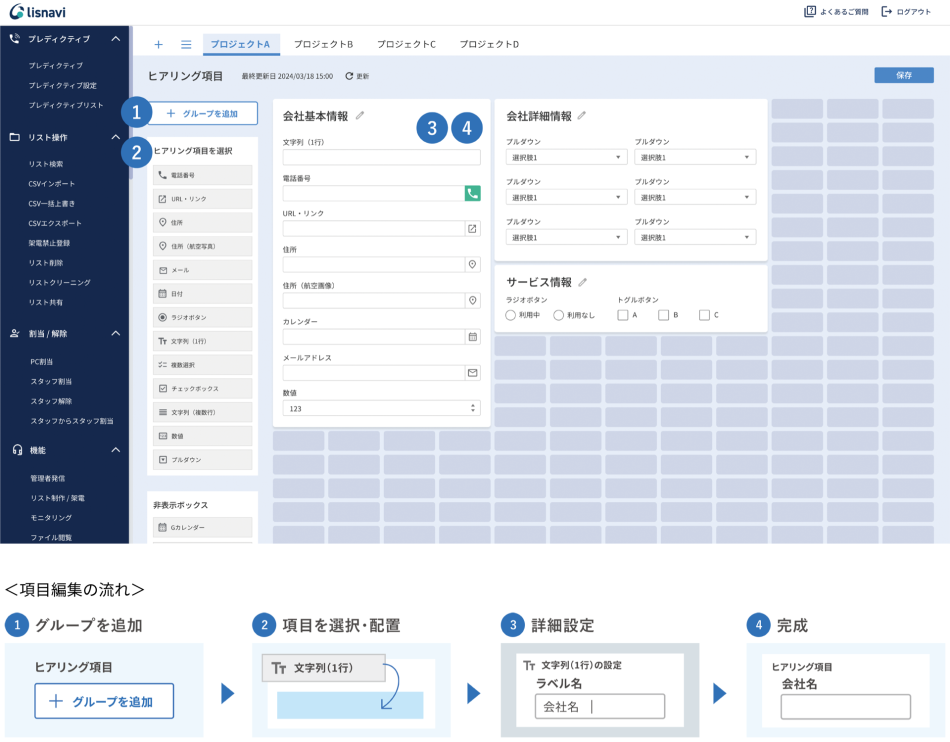Click the 数値 stepper arrows
The width and height of the screenshot is (950, 742).
coord(473,408)
